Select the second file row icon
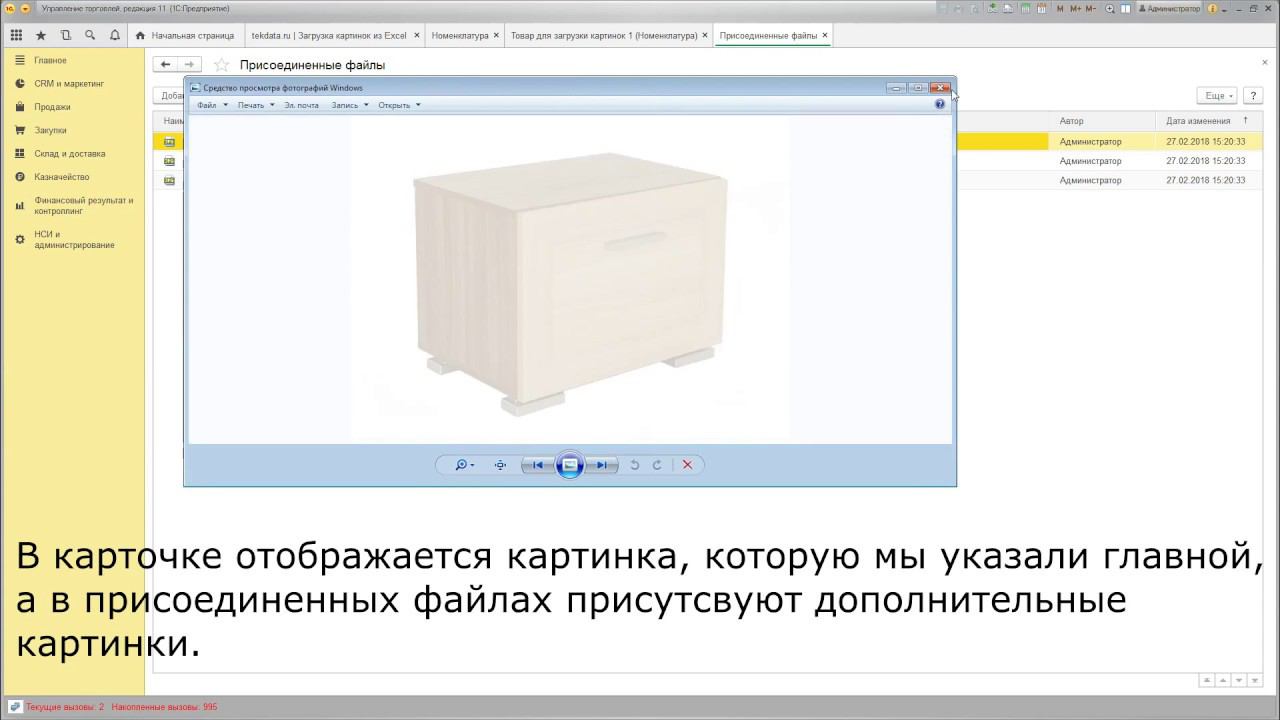The height and width of the screenshot is (720, 1280). (x=169, y=161)
